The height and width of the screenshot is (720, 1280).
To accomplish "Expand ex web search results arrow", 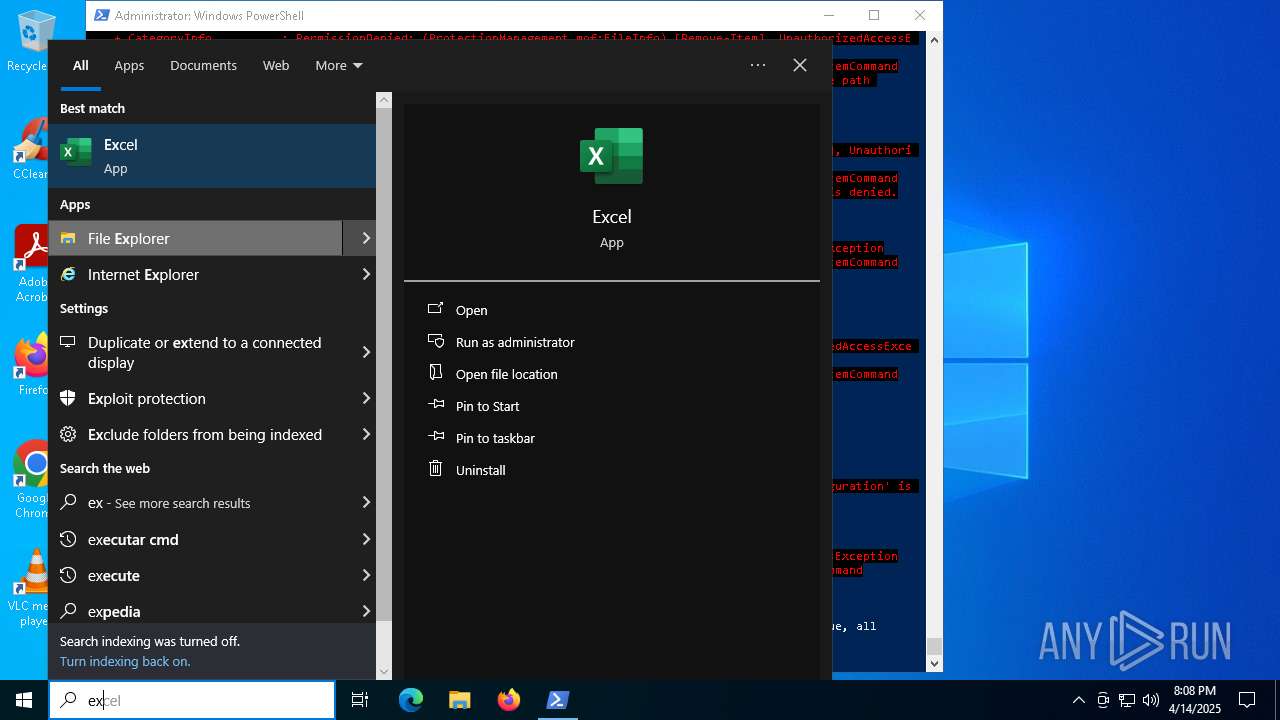I will (365, 503).
